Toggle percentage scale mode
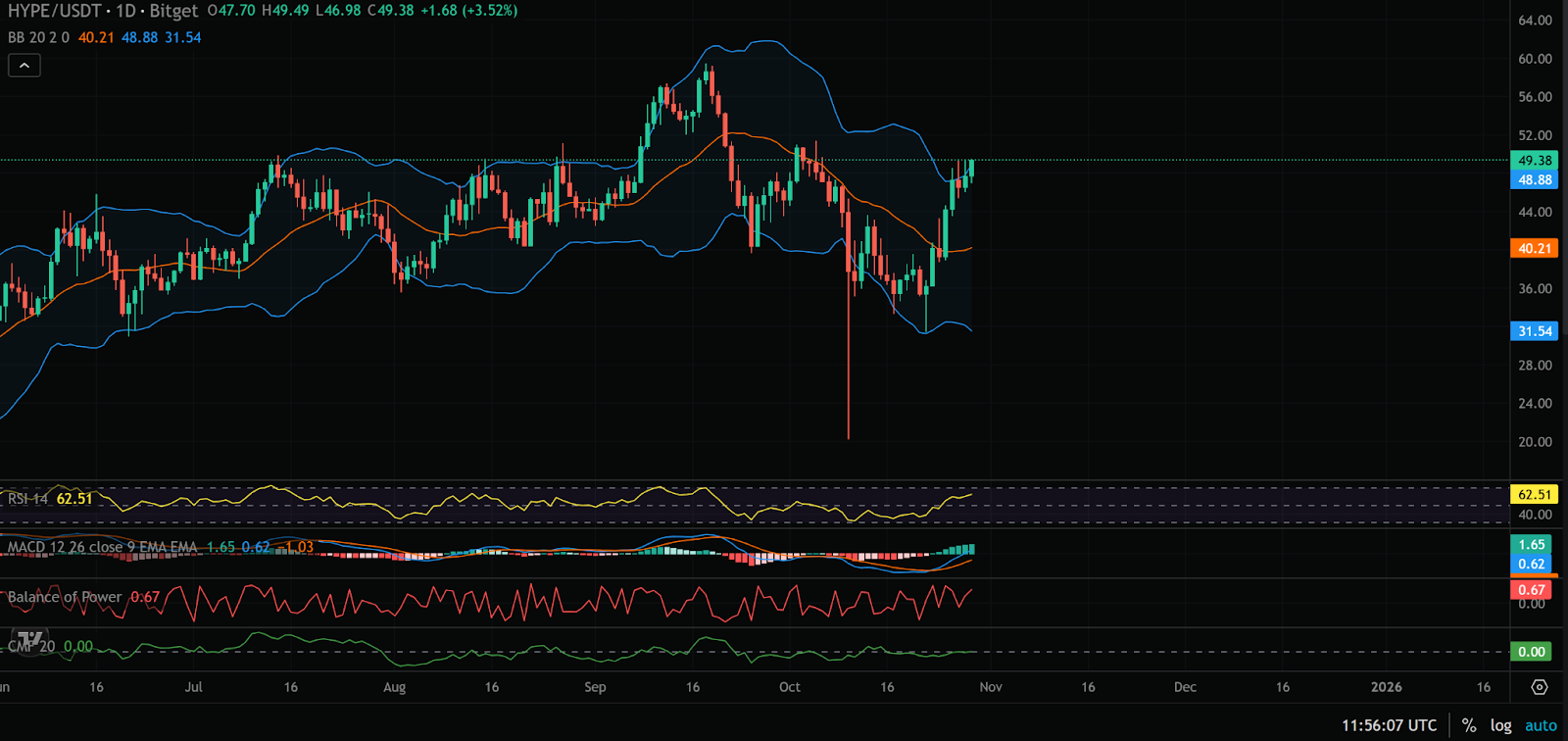 point(1469,725)
